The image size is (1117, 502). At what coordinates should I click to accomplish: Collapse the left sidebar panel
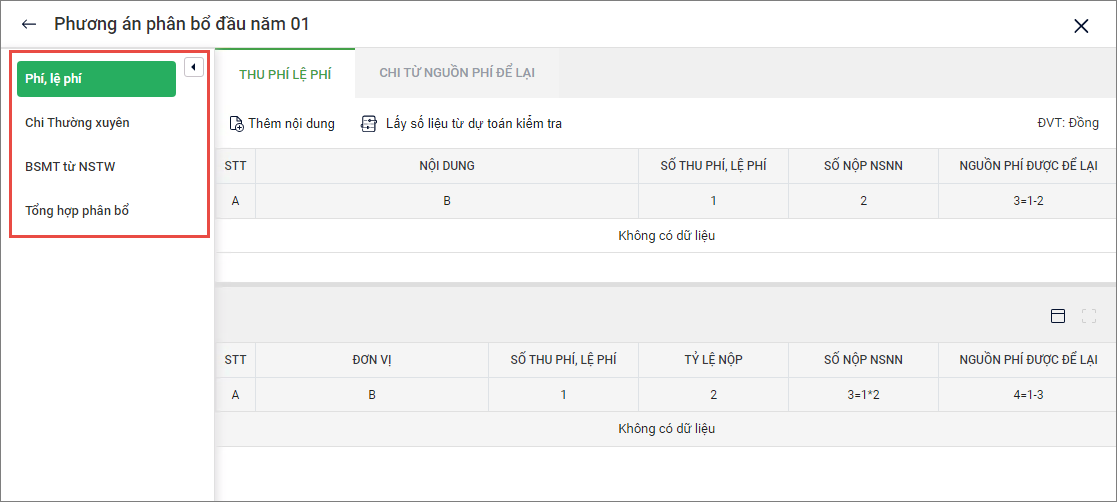[194, 67]
